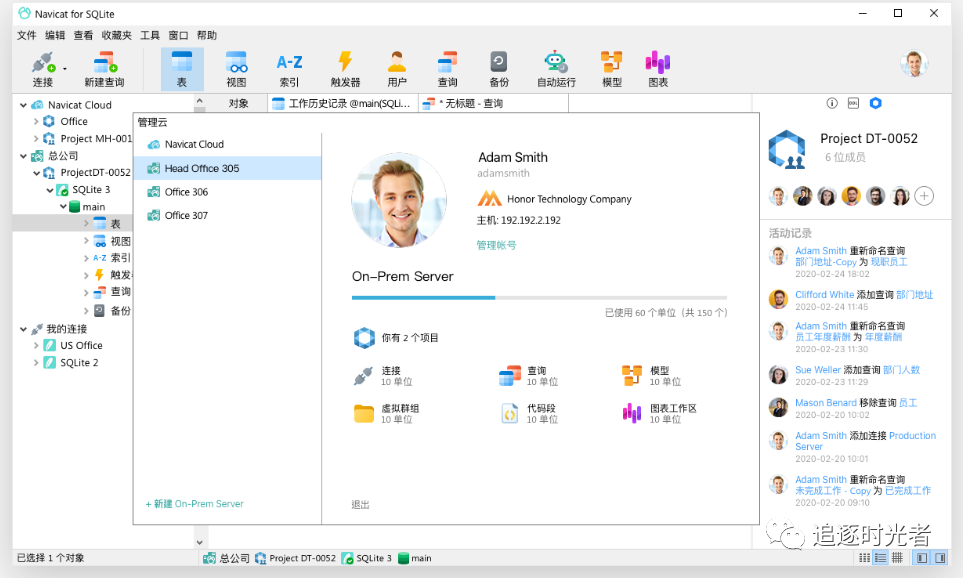Open Production Server link in activity log
This screenshot has width=963, height=578.
(x=865, y=441)
